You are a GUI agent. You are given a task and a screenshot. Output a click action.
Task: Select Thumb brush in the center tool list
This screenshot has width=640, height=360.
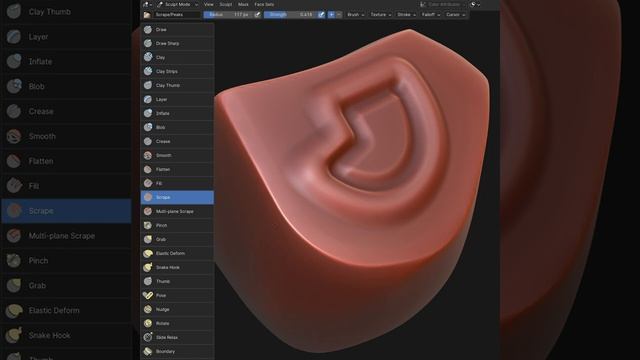pos(177,281)
